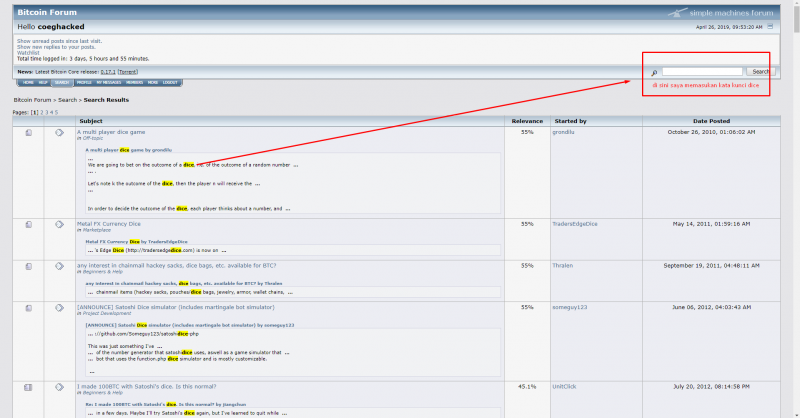The height and width of the screenshot is (418, 800).
Task: Open the MEMBERS menu tab
Action: tap(135, 83)
